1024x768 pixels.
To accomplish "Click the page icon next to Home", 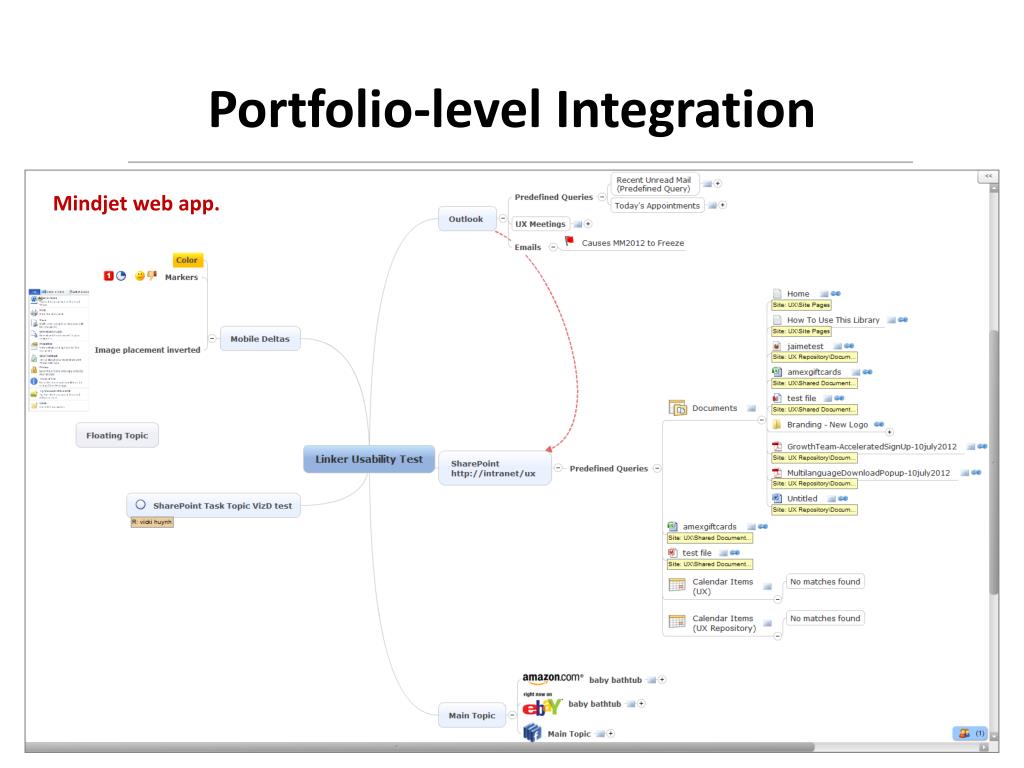I will point(777,294).
